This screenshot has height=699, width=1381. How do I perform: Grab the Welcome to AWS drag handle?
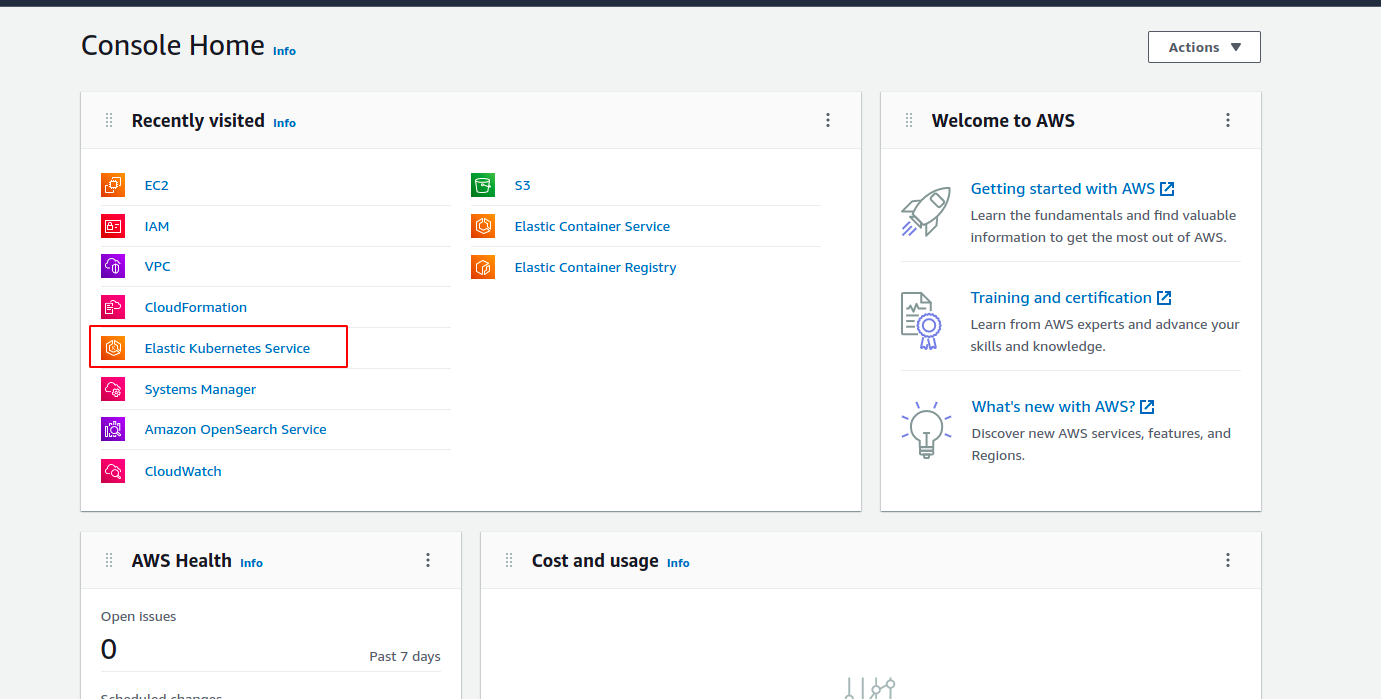coord(909,120)
